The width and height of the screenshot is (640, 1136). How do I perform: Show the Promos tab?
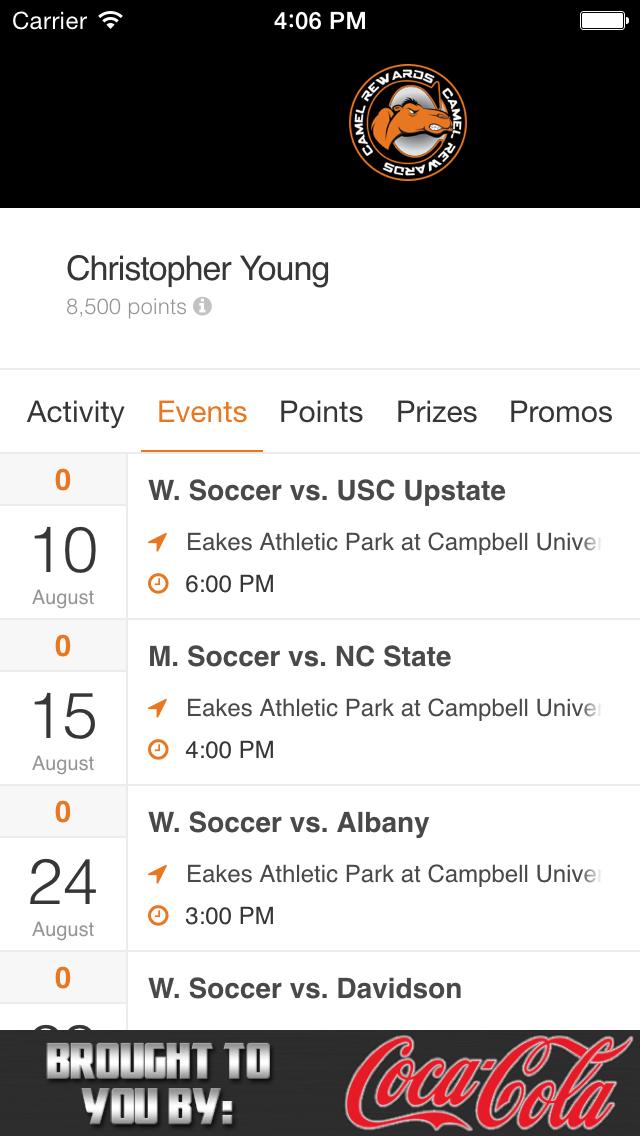point(561,412)
